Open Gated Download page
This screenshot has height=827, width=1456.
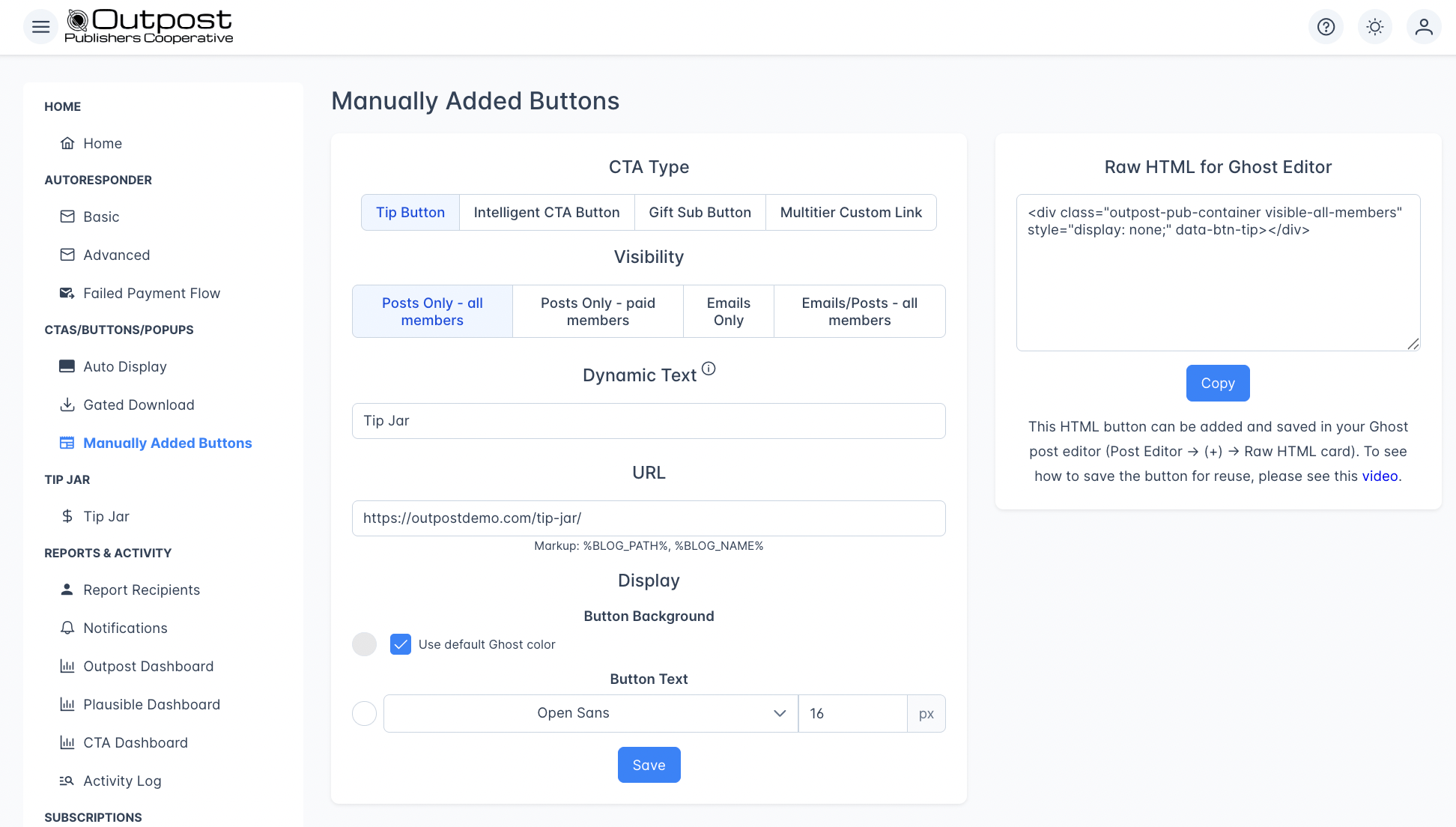(x=139, y=405)
